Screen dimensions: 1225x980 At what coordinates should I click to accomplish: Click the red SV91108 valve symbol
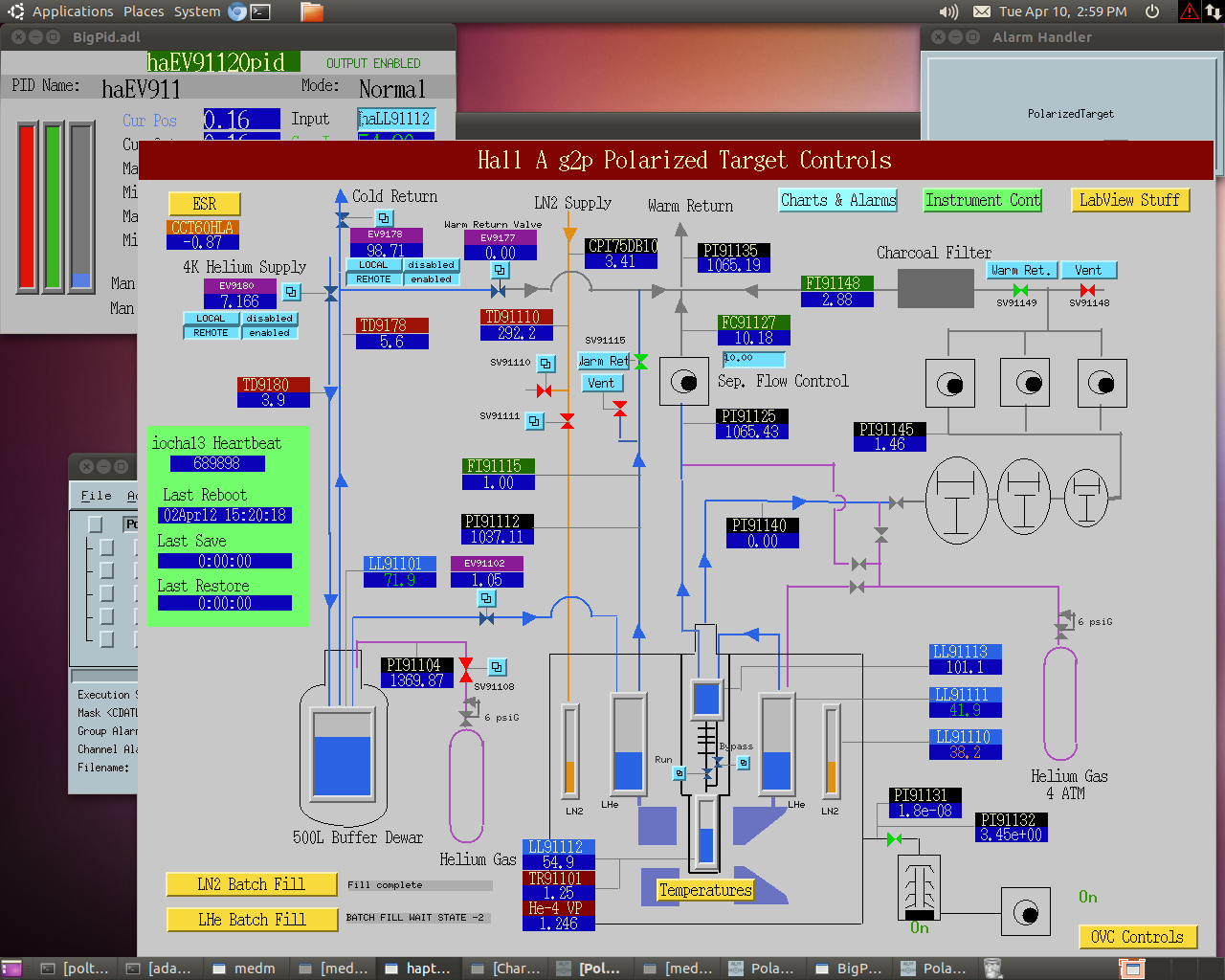[466, 670]
